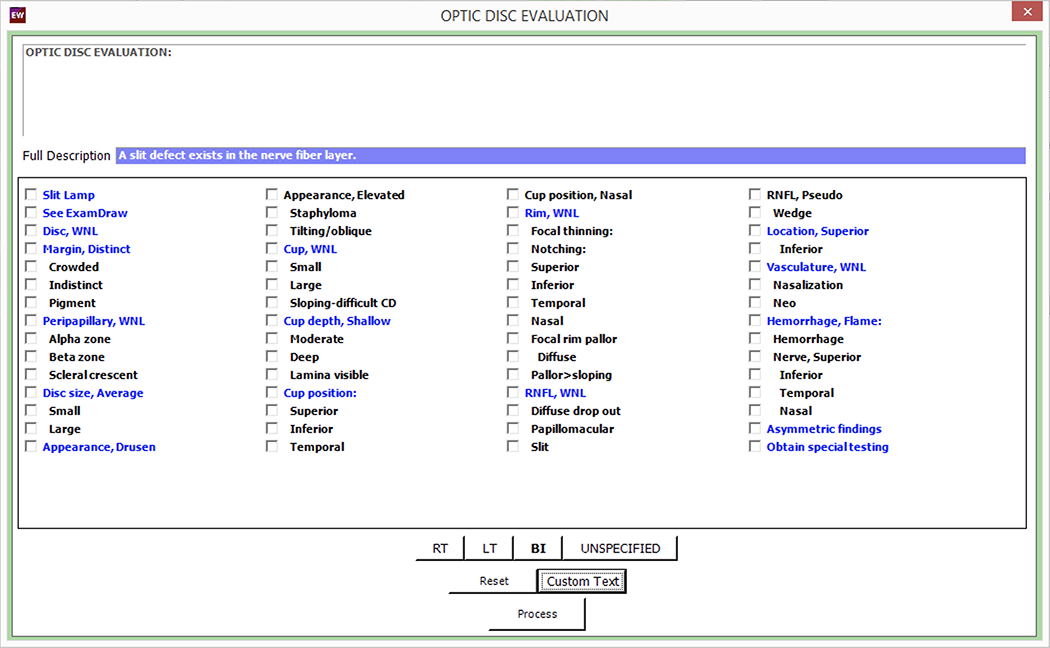1050x648 pixels.
Task: Close the Optic Disc Evaluation window
Action: tap(1025, 14)
